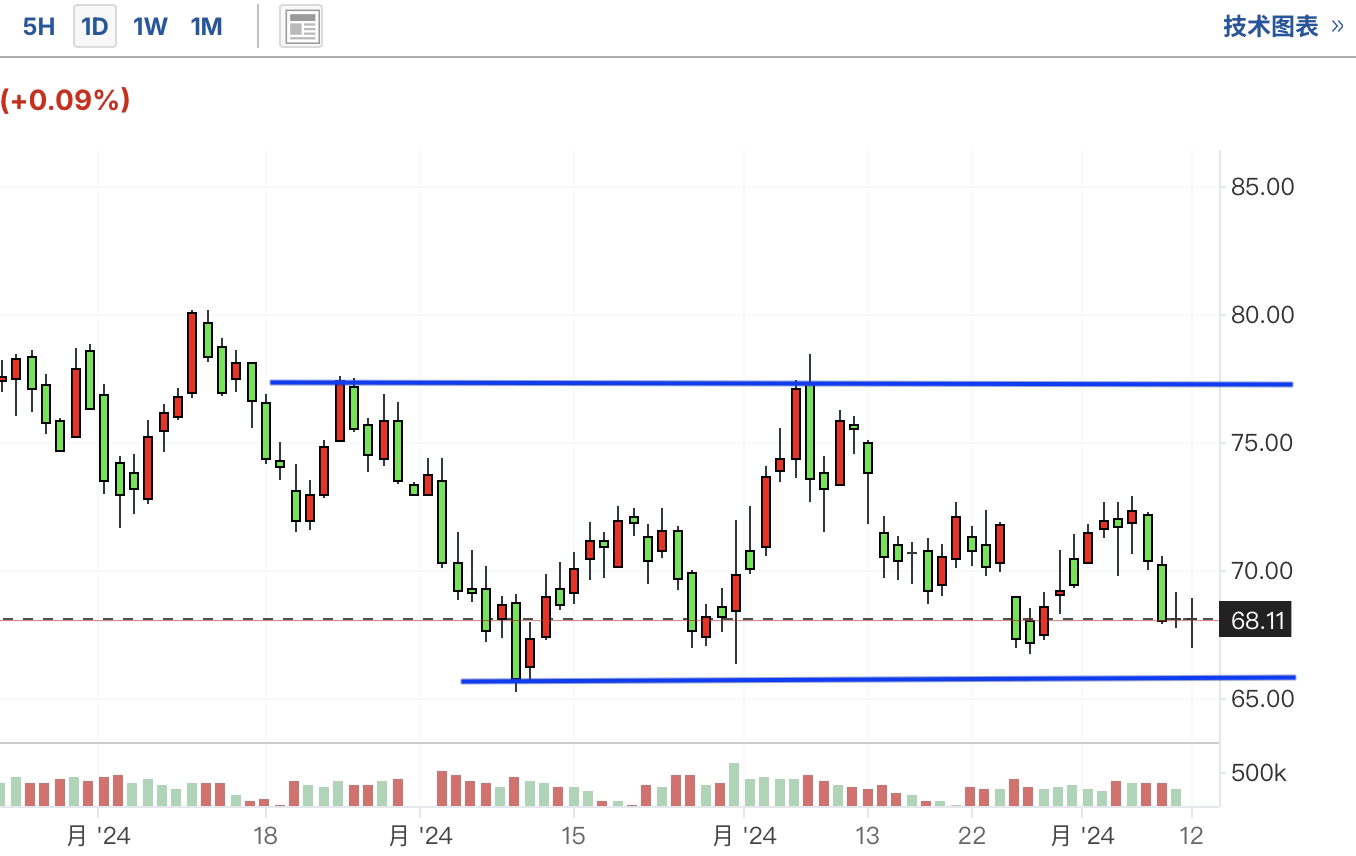This screenshot has height=856, width=1356.
Task: Click the 80.00 price axis label
Action: [1262, 315]
